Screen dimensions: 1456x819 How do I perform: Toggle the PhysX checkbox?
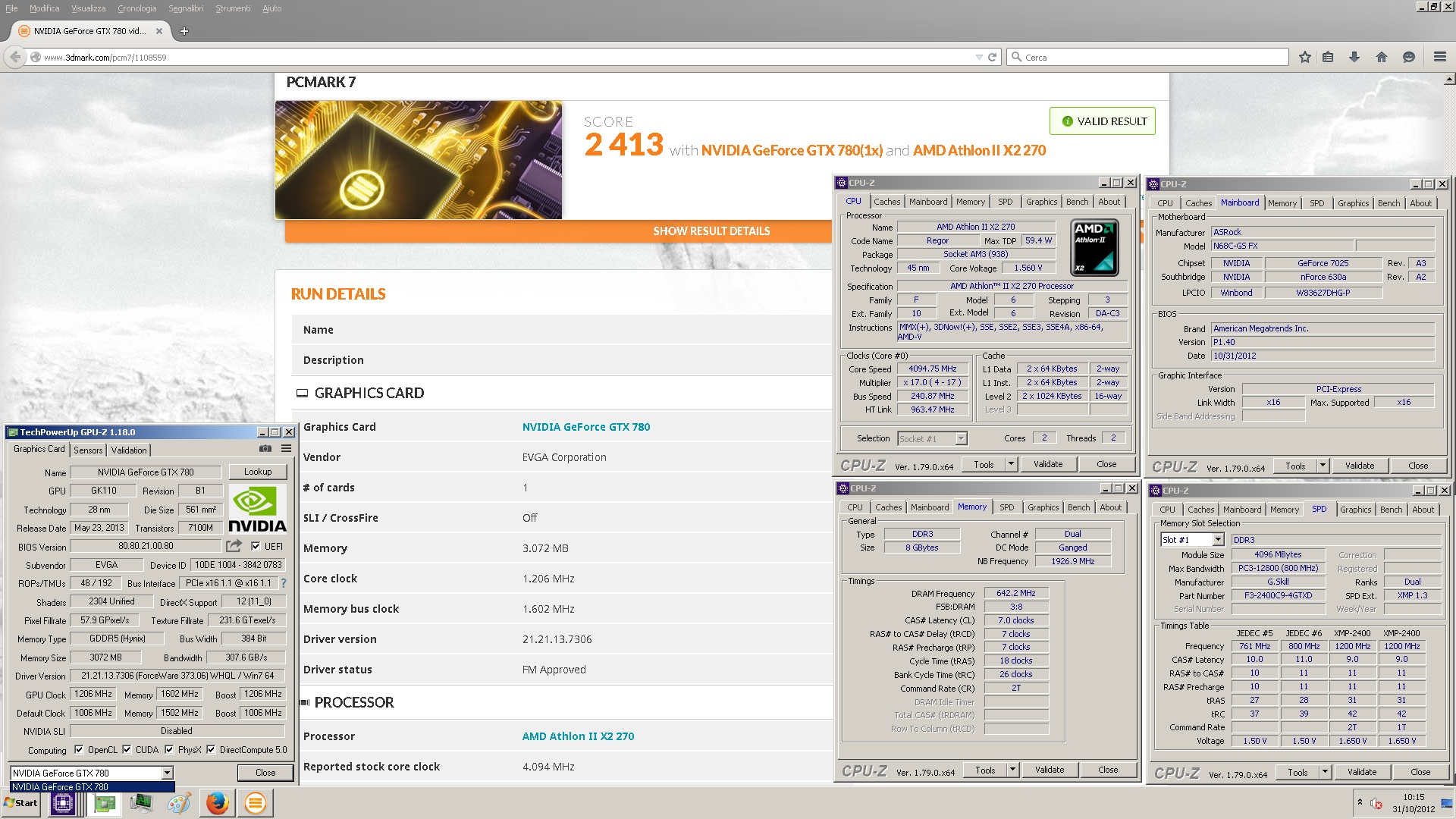pyautogui.click(x=169, y=749)
